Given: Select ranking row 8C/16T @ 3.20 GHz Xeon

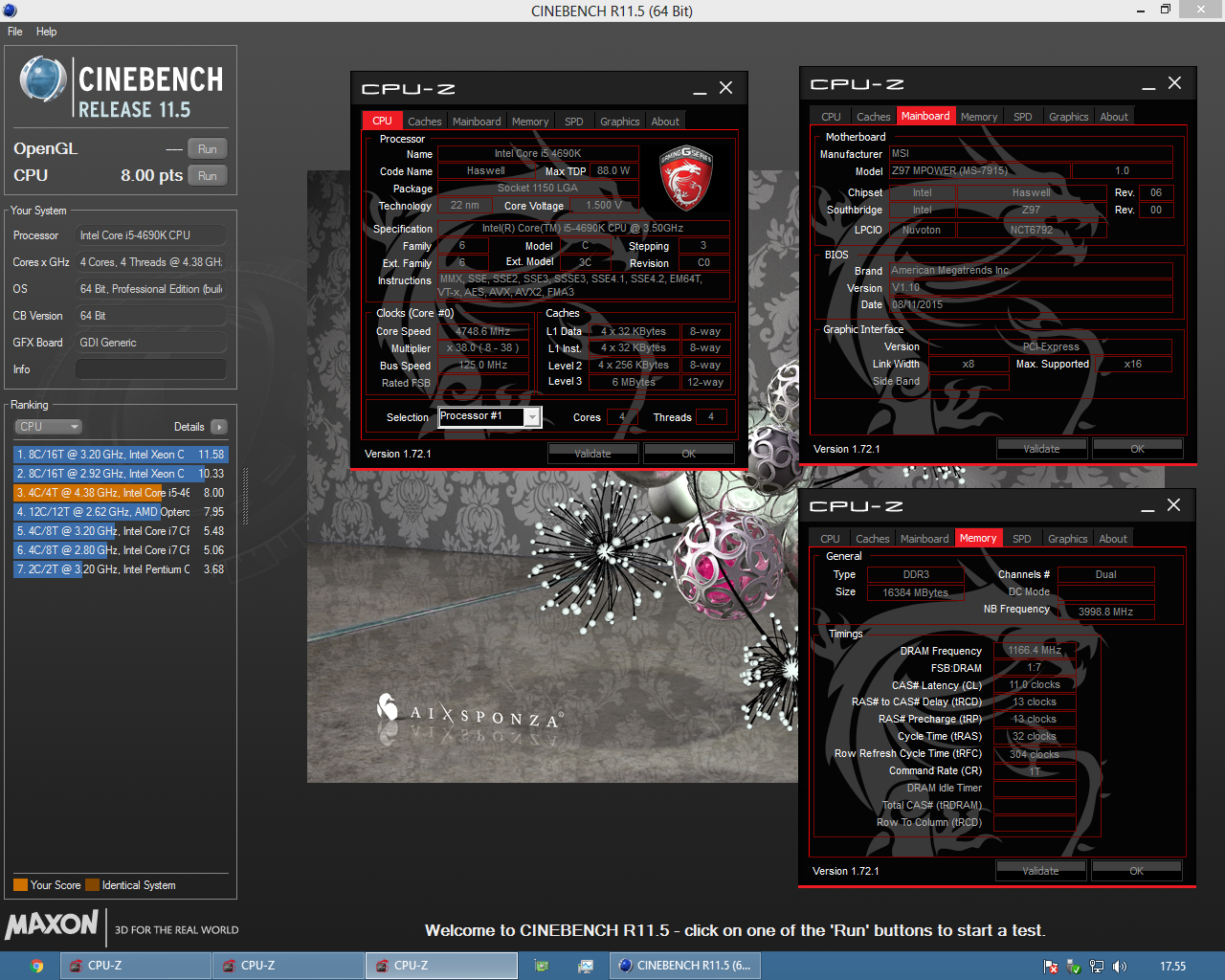Looking at the screenshot, I should 121,455.
